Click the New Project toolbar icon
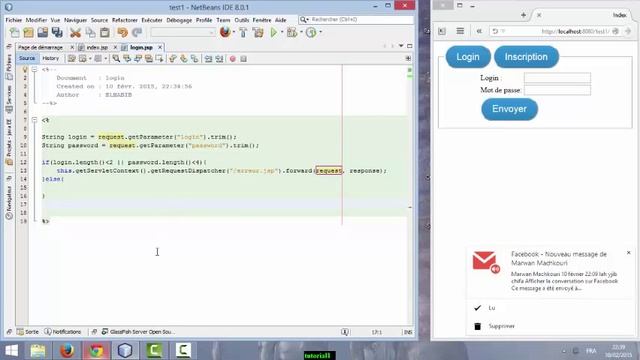The image size is (640, 360). tap(28, 32)
